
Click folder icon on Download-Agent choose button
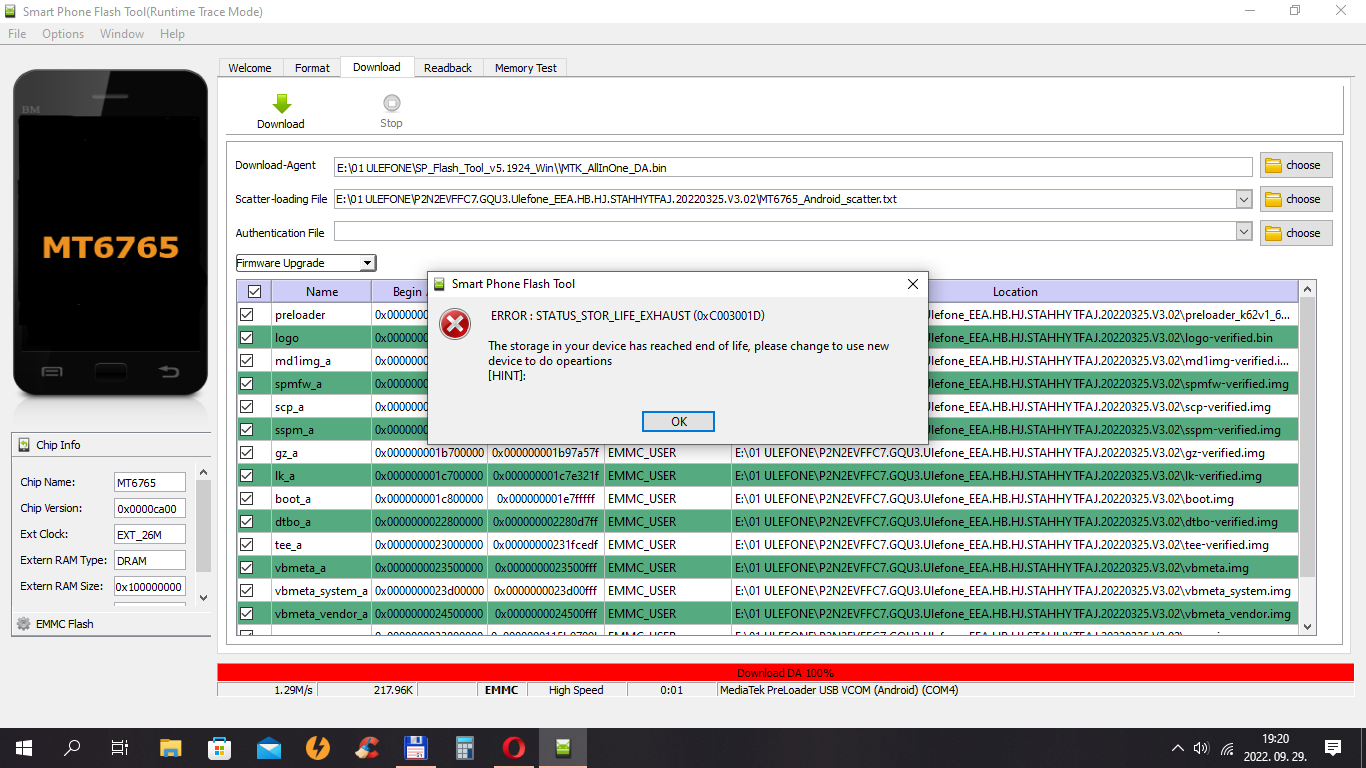click(1273, 165)
